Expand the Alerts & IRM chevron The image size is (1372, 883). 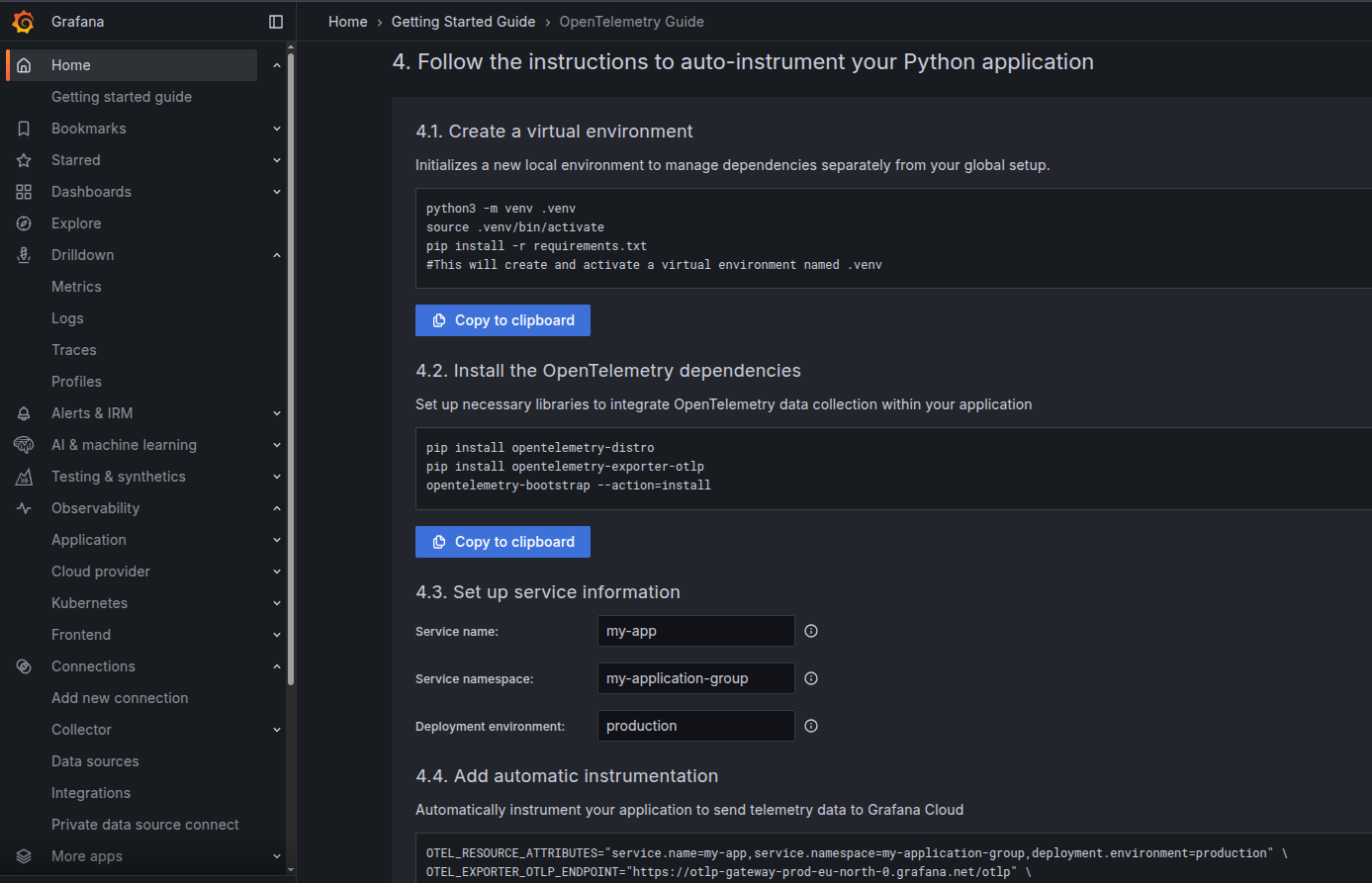click(277, 413)
